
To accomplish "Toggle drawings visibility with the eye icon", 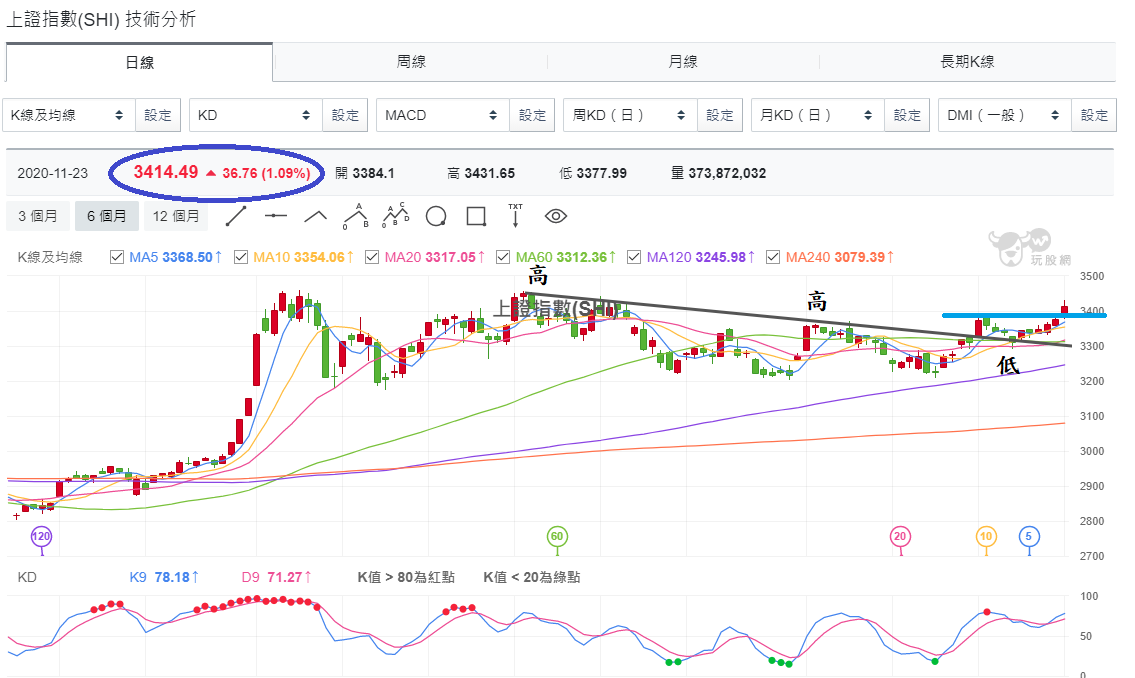I will point(555,216).
